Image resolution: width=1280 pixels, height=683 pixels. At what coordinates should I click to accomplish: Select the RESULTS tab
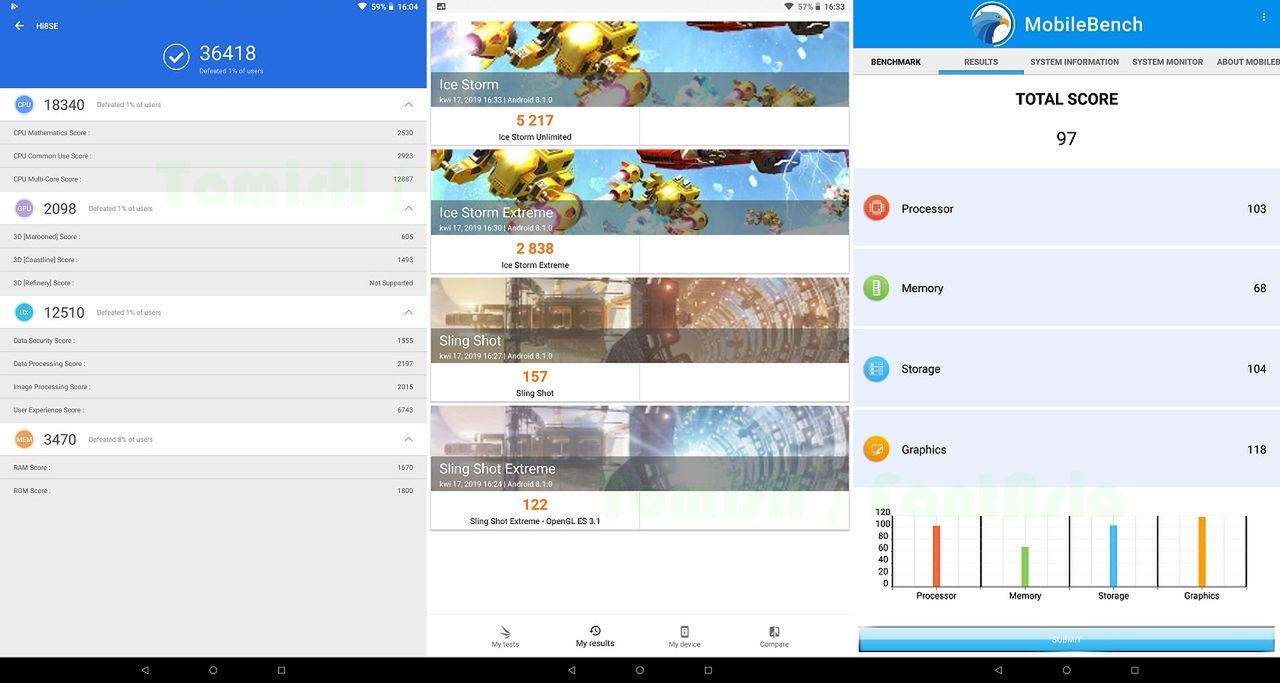(981, 62)
